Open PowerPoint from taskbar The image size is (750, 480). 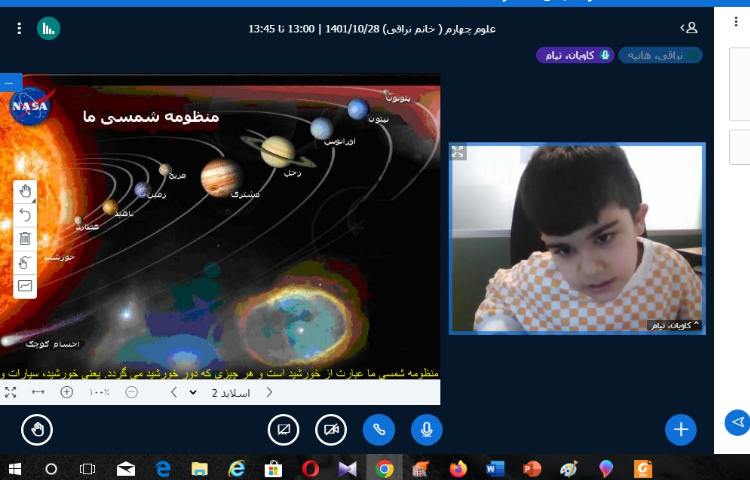click(531, 469)
